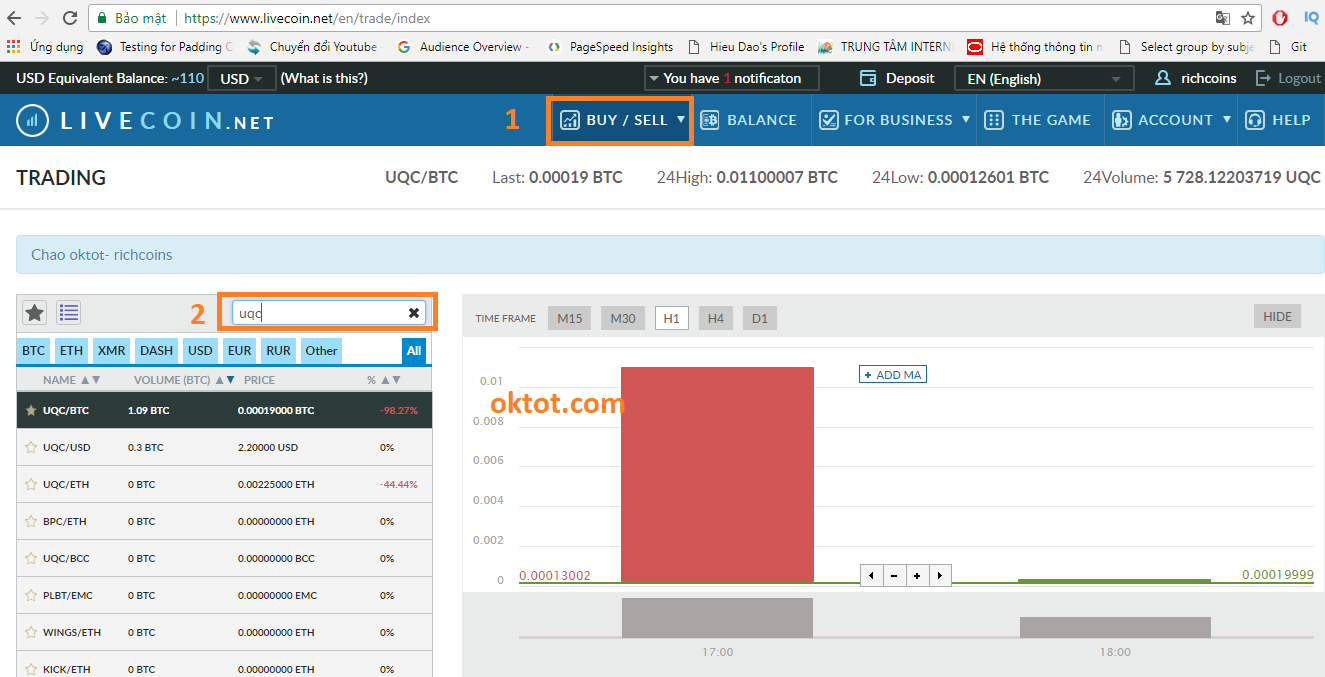The image size is (1325, 677).
Task: Select the BTC market tab
Action: 34,350
